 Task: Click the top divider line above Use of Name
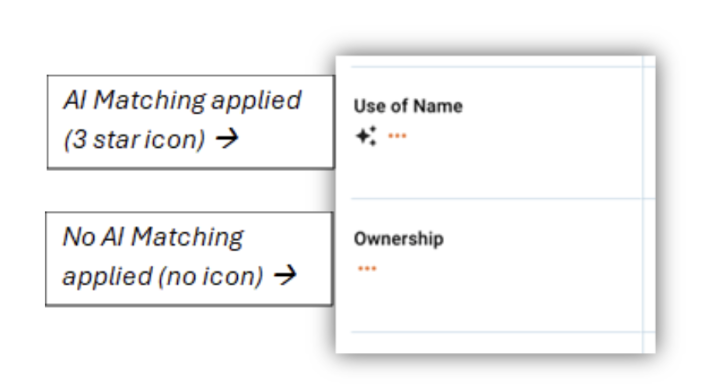(503, 67)
